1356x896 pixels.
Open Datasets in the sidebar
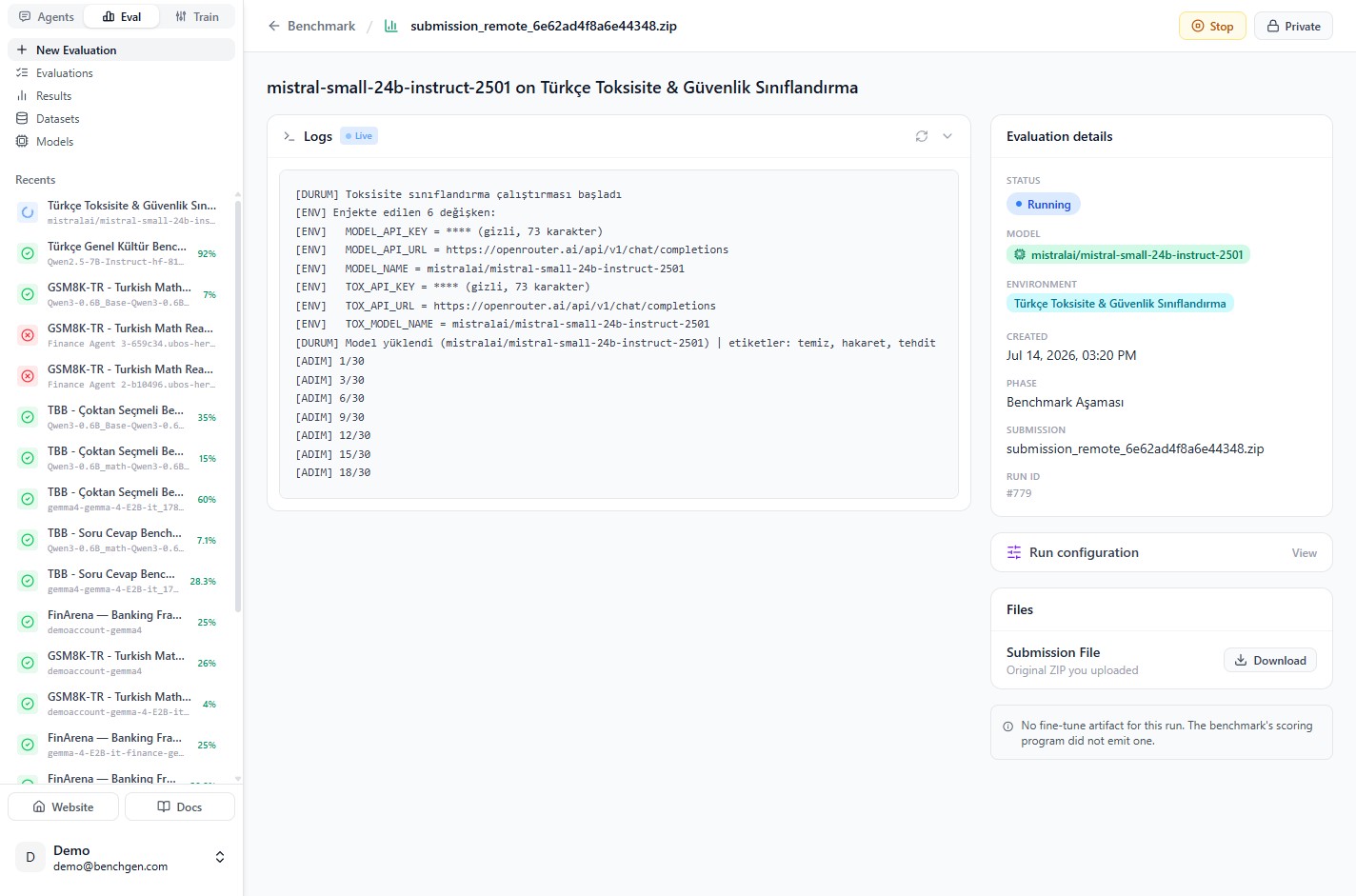coord(121,118)
